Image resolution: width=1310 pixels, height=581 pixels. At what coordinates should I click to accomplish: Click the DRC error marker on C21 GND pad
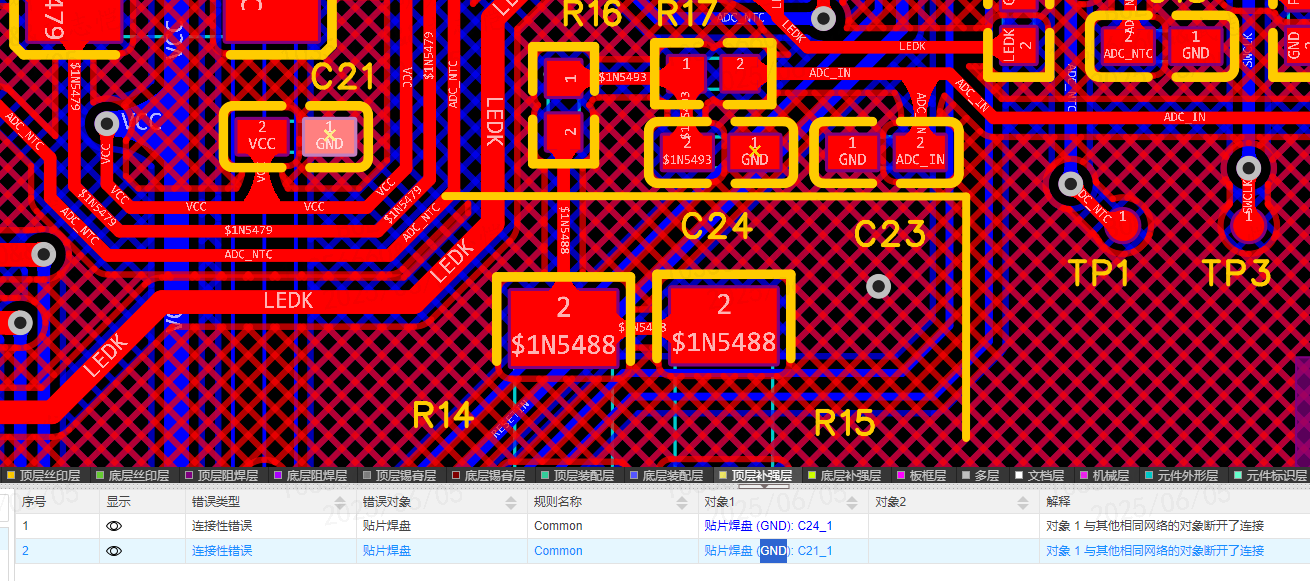pos(330,135)
